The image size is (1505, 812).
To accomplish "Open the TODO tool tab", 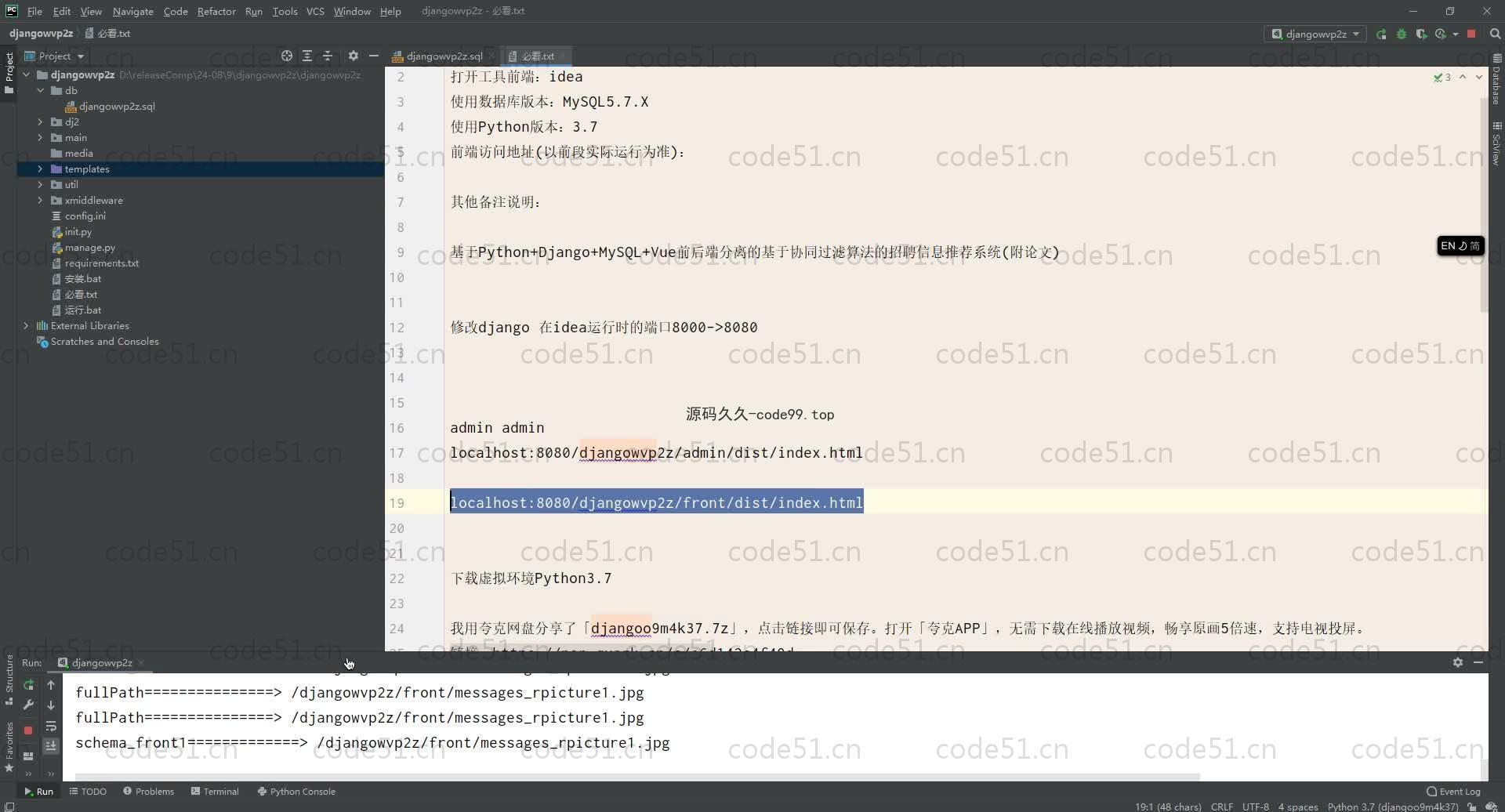I will tap(88, 791).
